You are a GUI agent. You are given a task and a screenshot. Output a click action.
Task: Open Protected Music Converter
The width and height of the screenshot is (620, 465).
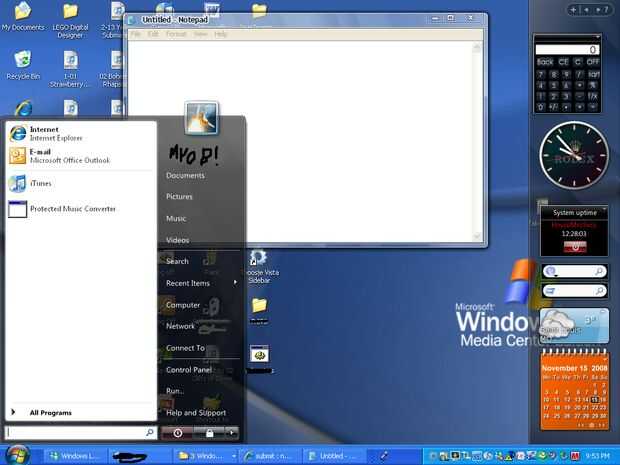(x=81, y=209)
